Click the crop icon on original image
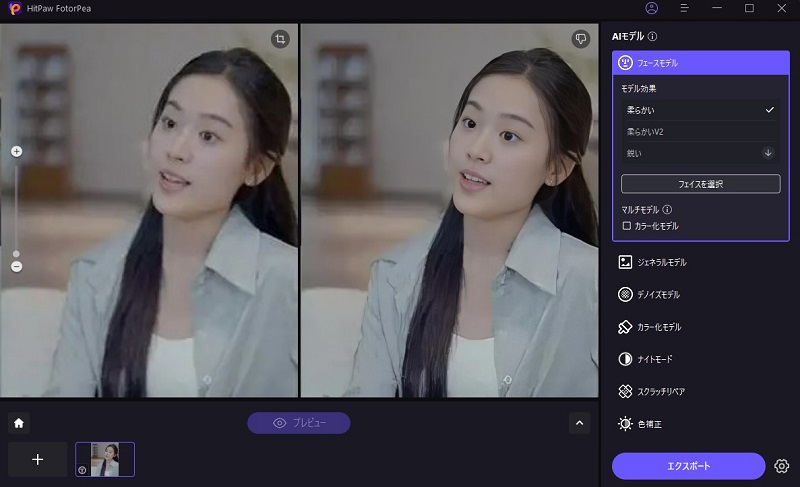Screen dimensions: 800x487 tap(280, 39)
